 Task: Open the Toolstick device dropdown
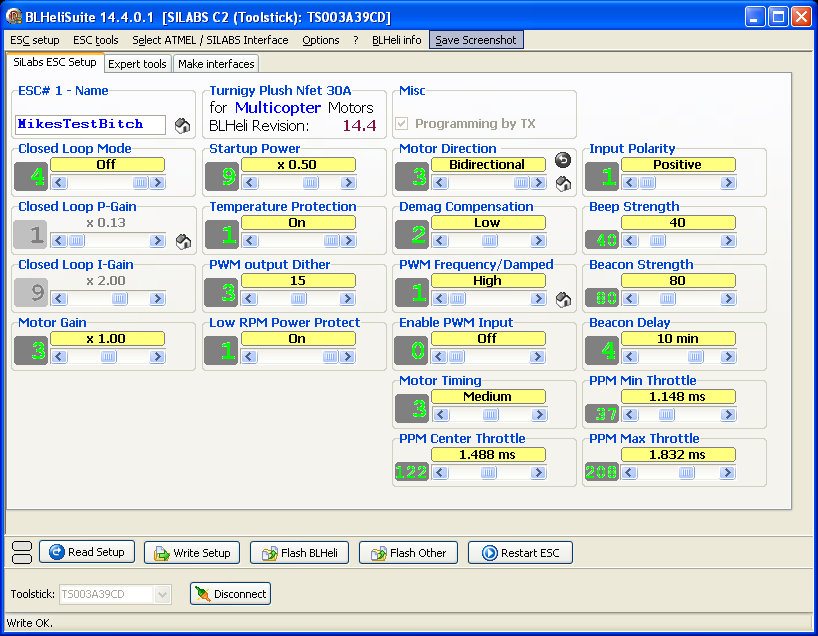tap(162, 594)
